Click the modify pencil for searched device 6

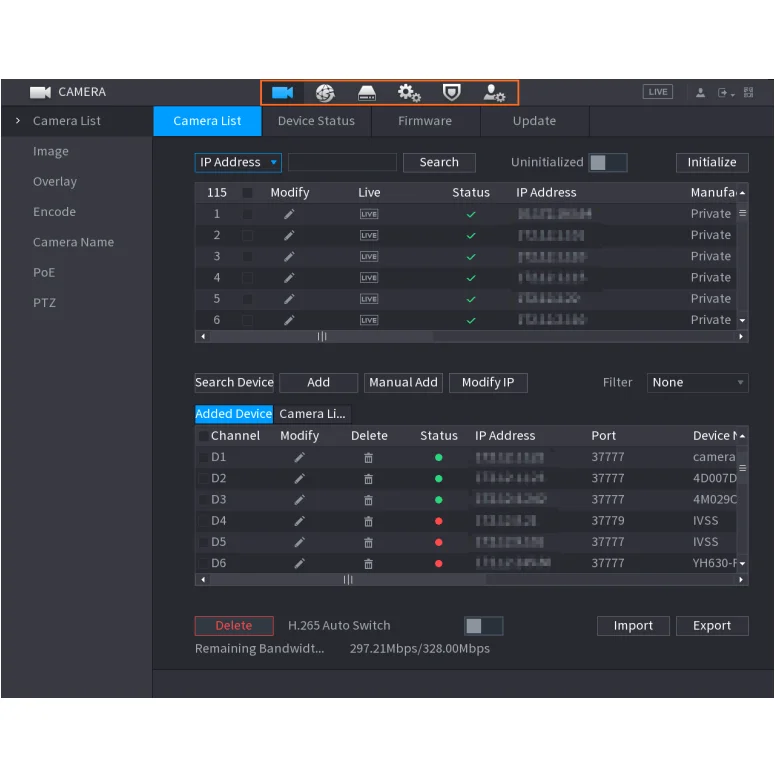click(x=289, y=320)
